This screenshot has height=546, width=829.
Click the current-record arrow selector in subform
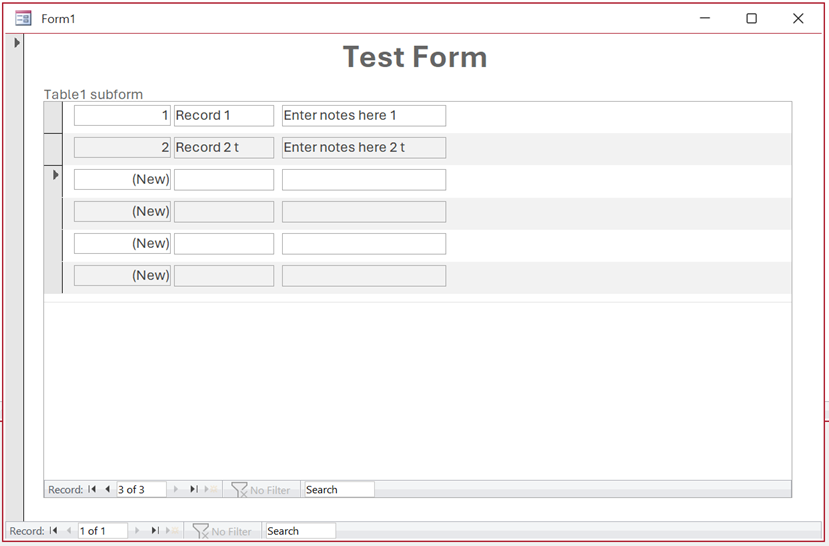[55, 175]
